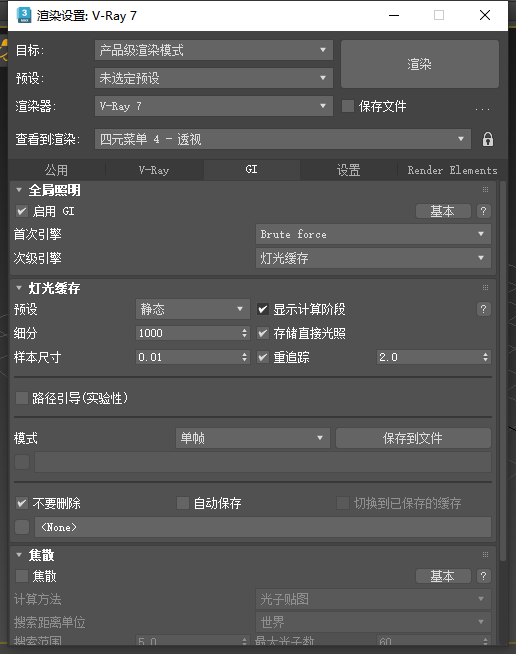Viewport: 516px width, 654px height.
Task: Click grip handle of 灯光缓存 rollout
Action: click(x=485, y=288)
